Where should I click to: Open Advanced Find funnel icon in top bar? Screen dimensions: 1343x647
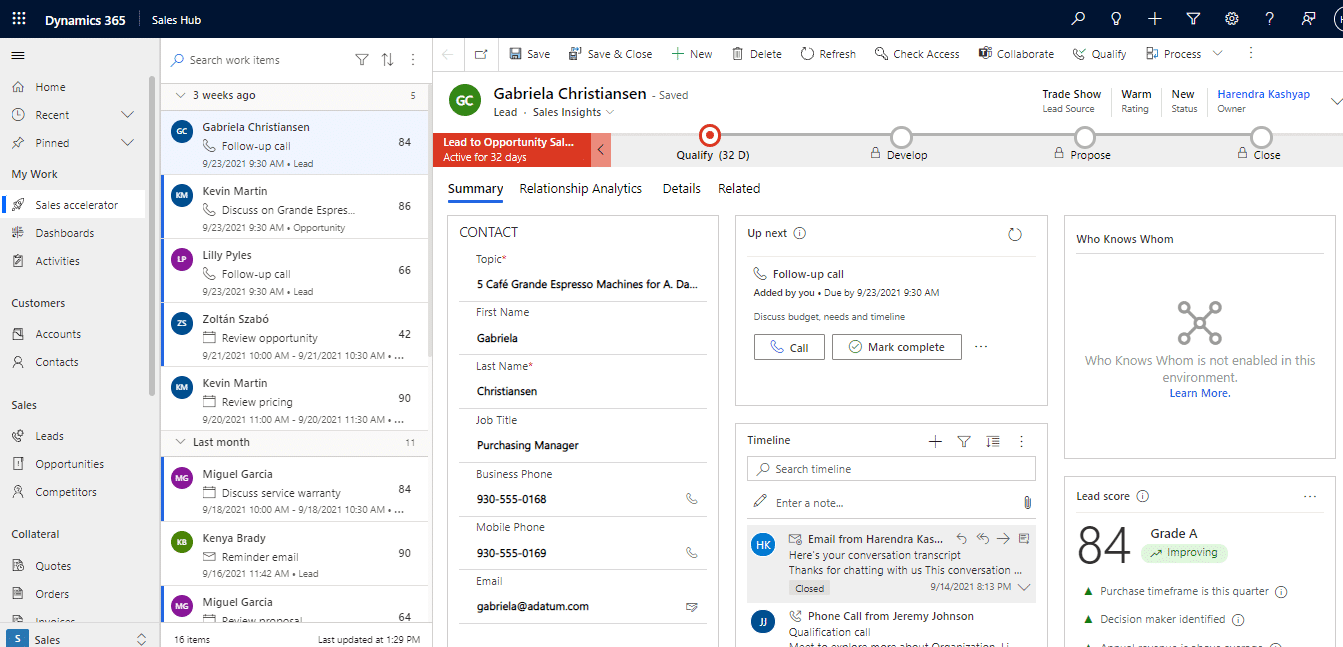click(1193, 19)
